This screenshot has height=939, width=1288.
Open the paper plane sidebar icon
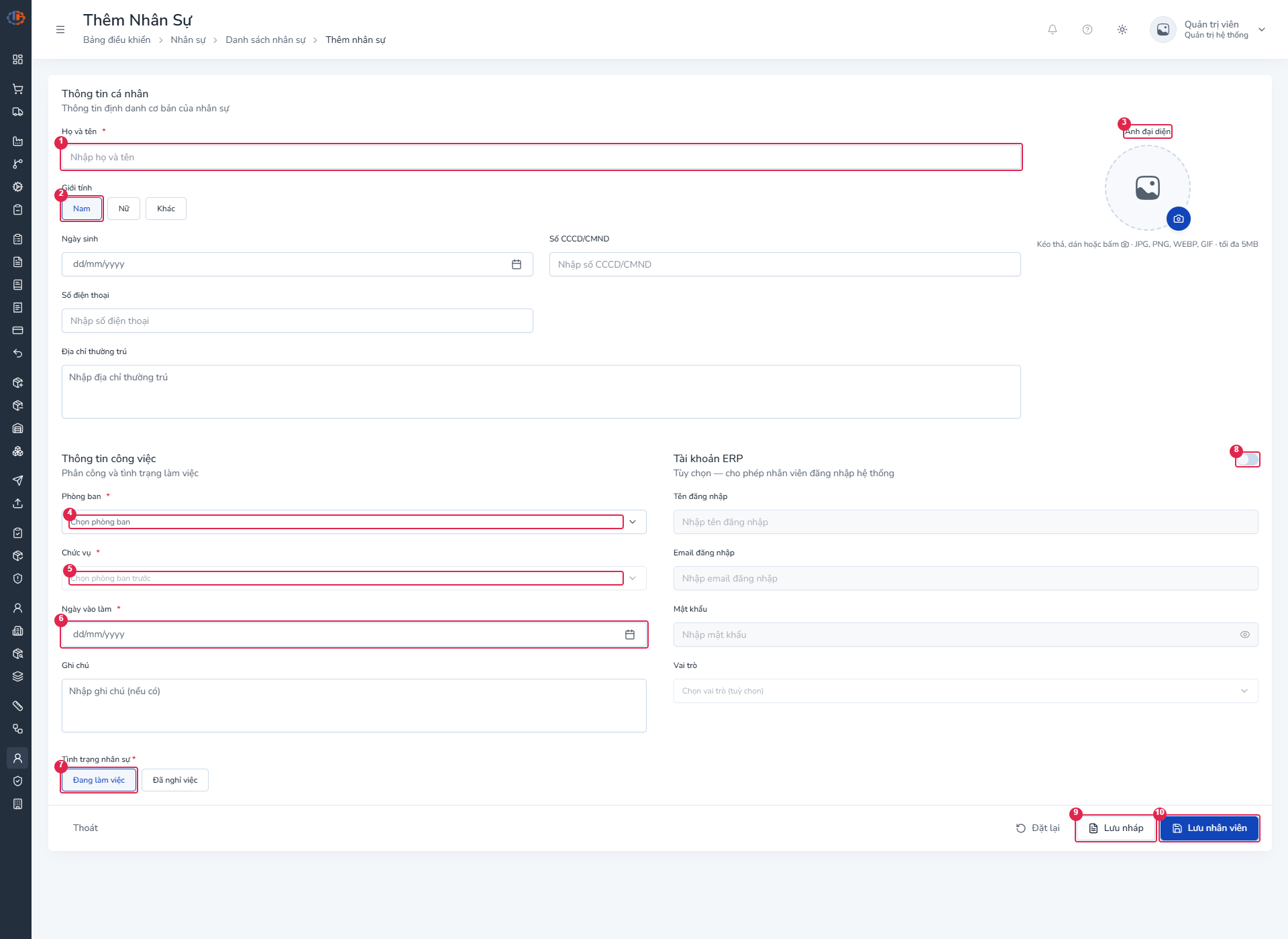pyautogui.click(x=18, y=481)
